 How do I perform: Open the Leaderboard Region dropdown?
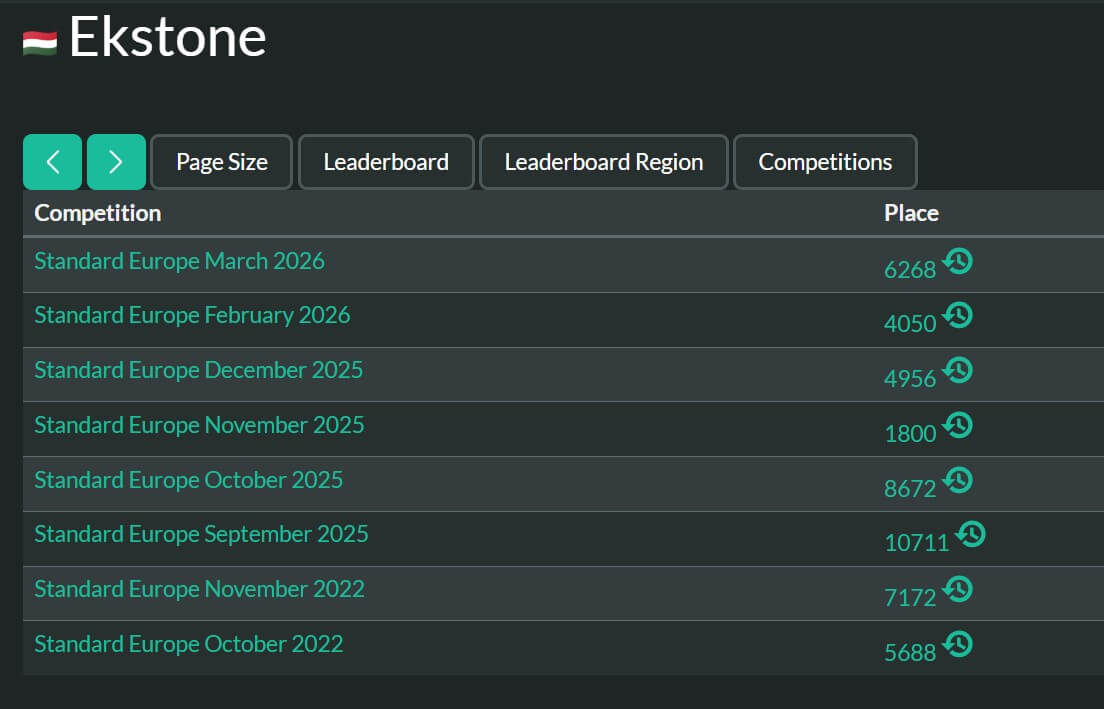(x=604, y=162)
